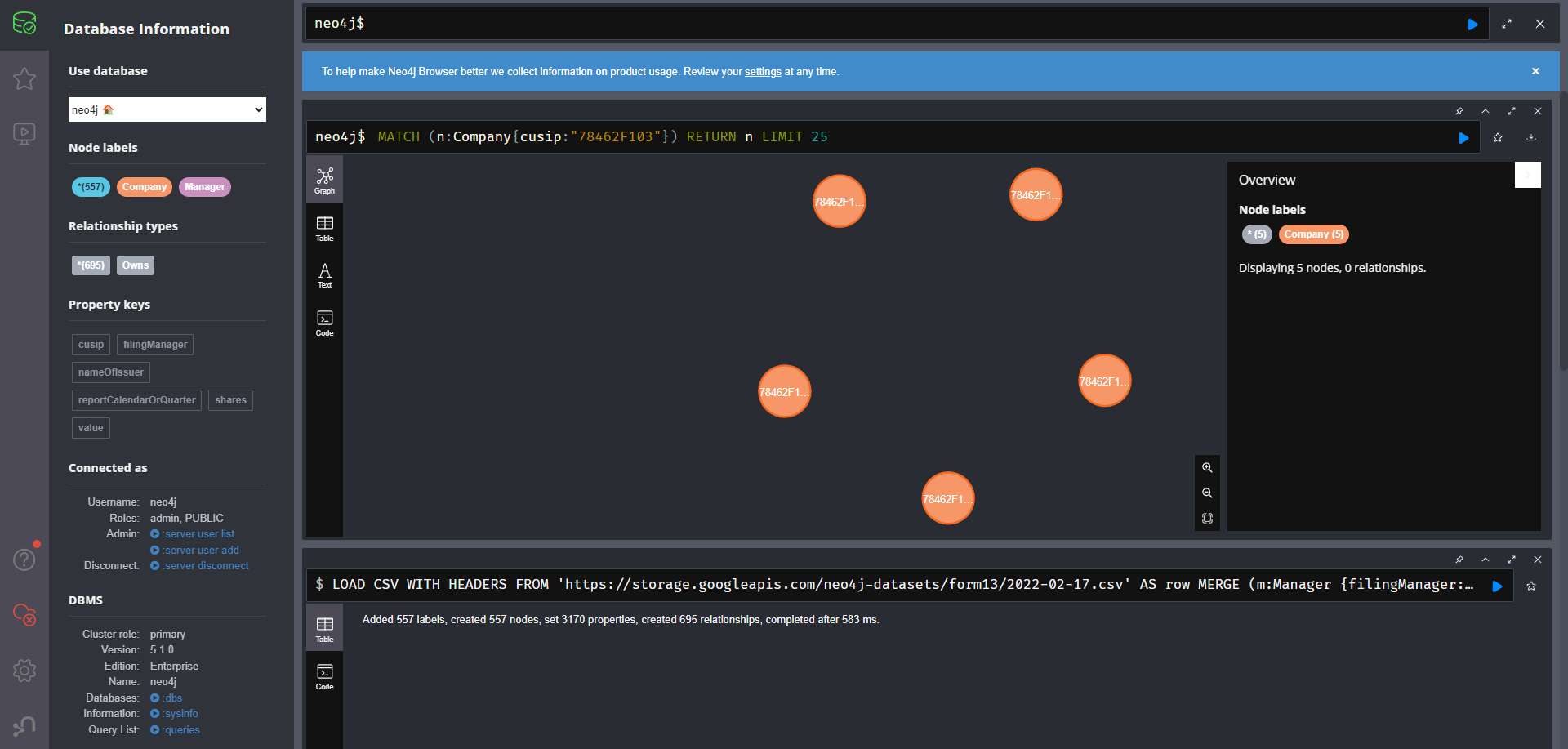
Task: Select the shares property key
Action: pyautogui.click(x=230, y=400)
